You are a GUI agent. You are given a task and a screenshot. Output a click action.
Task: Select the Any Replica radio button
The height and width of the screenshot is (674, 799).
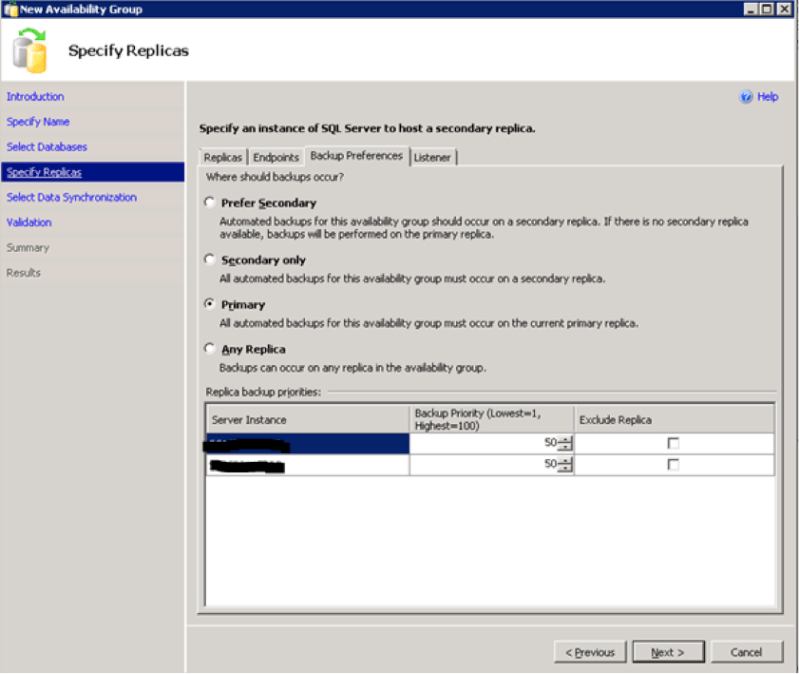209,348
